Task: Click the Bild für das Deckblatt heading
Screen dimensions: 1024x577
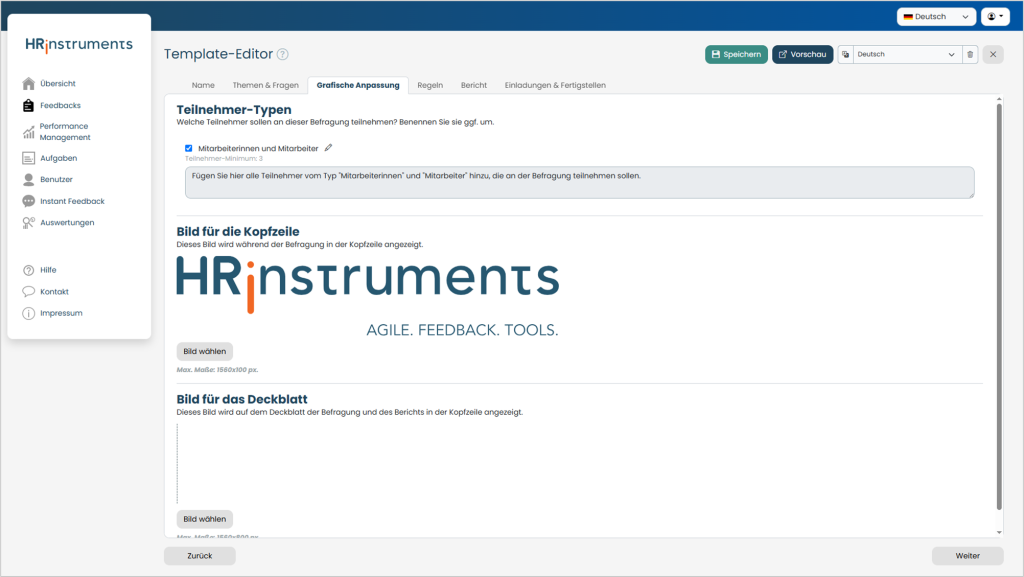Action: (x=242, y=399)
